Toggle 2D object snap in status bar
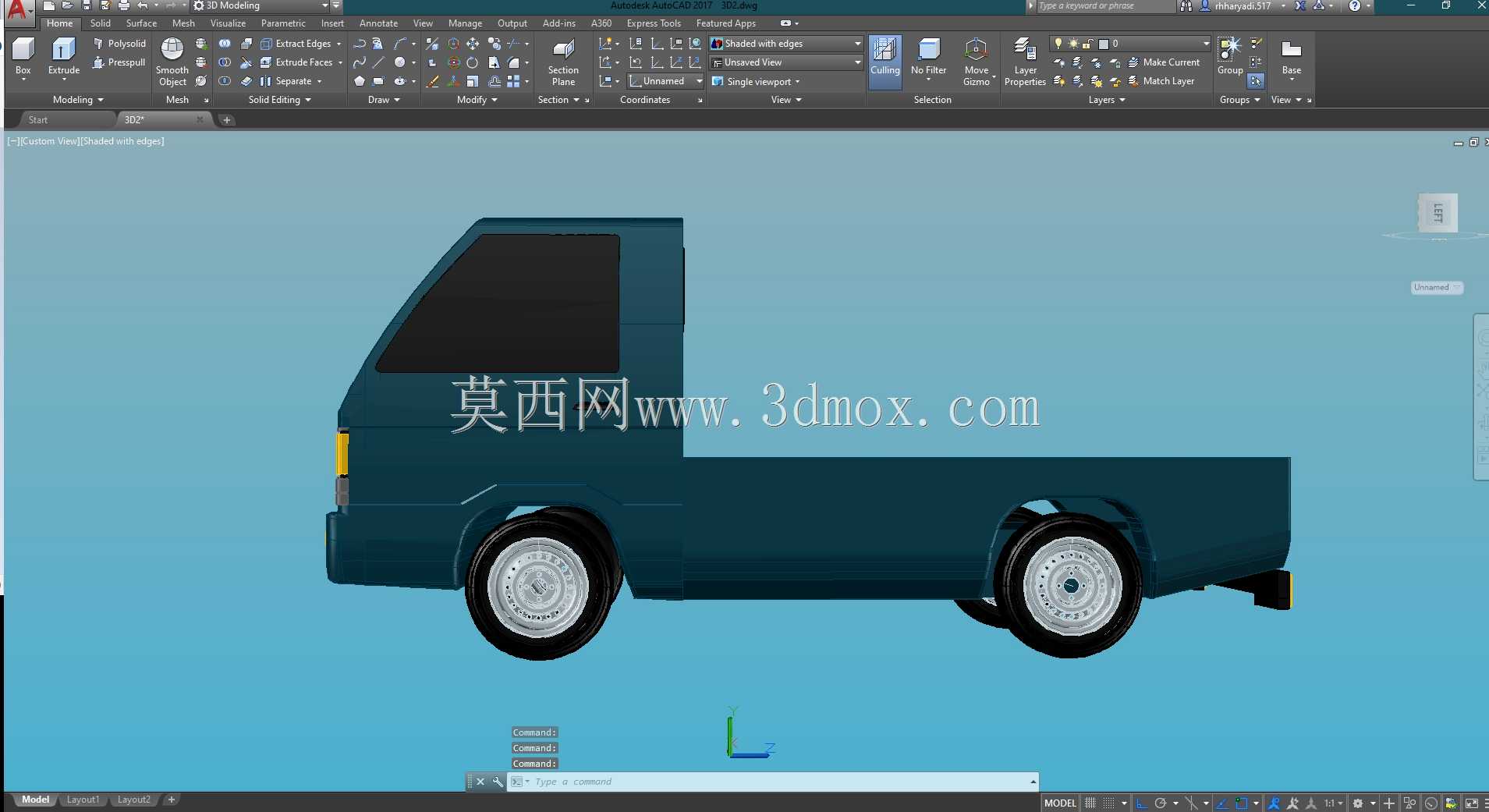The image size is (1489, 812). (x=1242, y=803)
